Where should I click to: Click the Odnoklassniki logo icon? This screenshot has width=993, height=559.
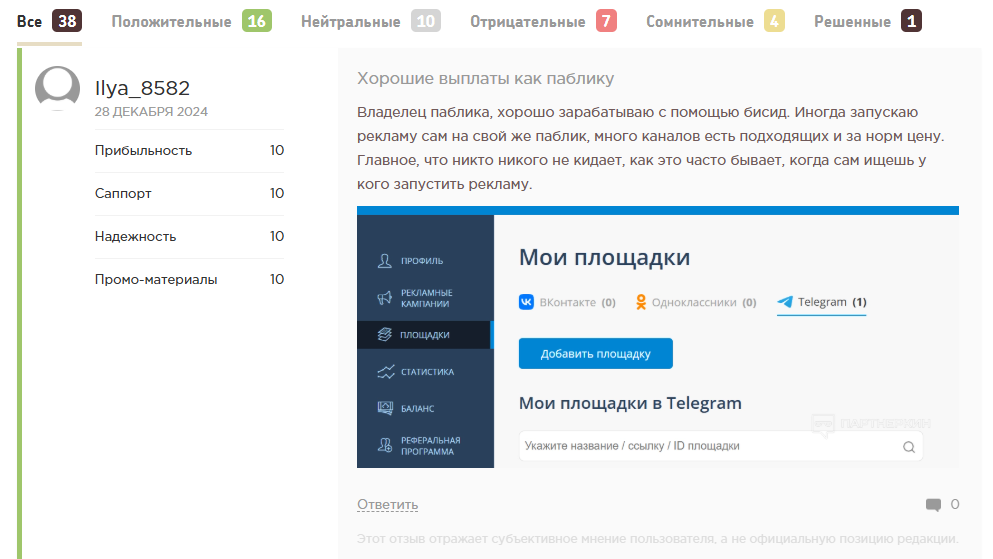(641, 302)
